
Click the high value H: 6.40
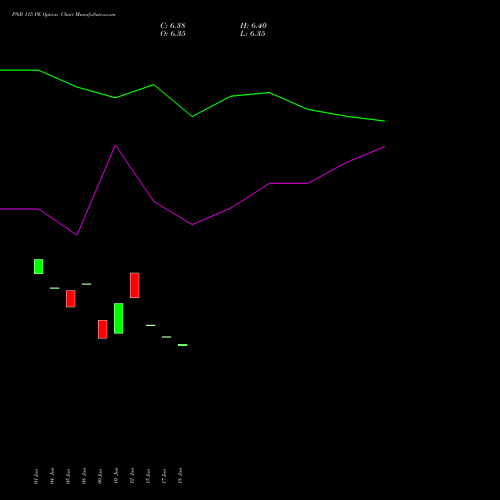click(x=253, y=26)
